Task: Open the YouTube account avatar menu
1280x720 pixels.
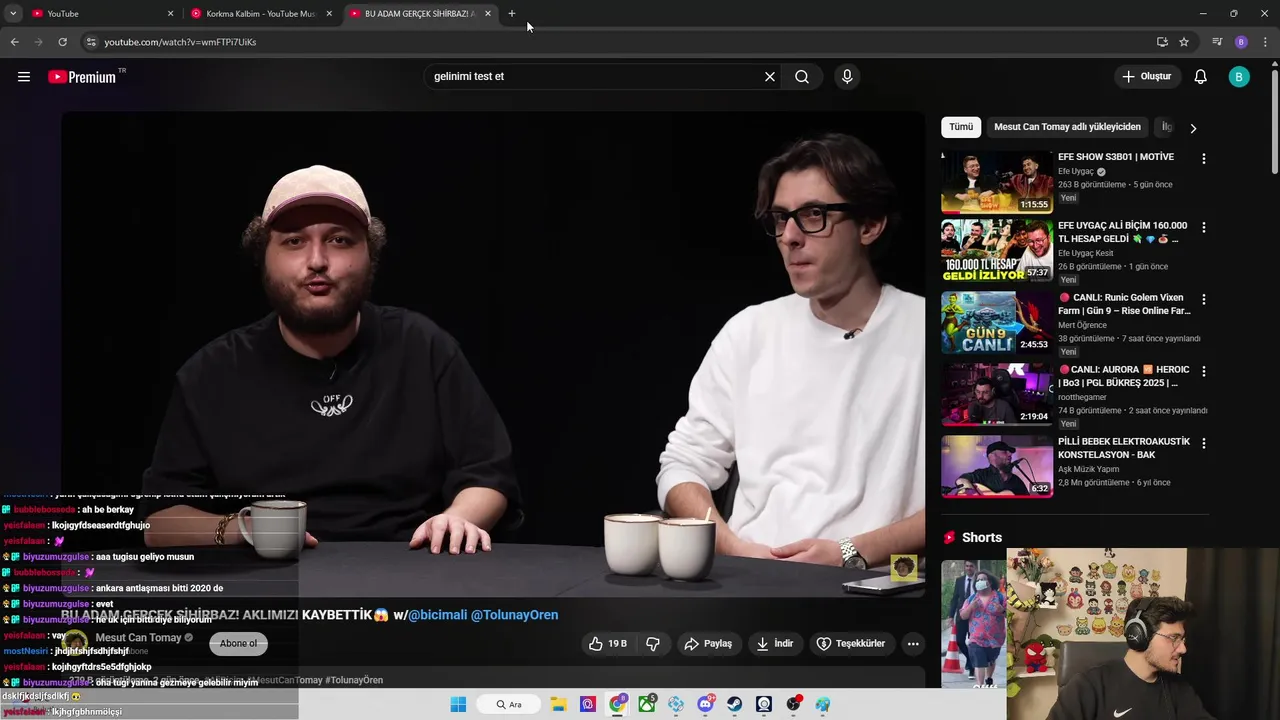Action: [1239, 77]
